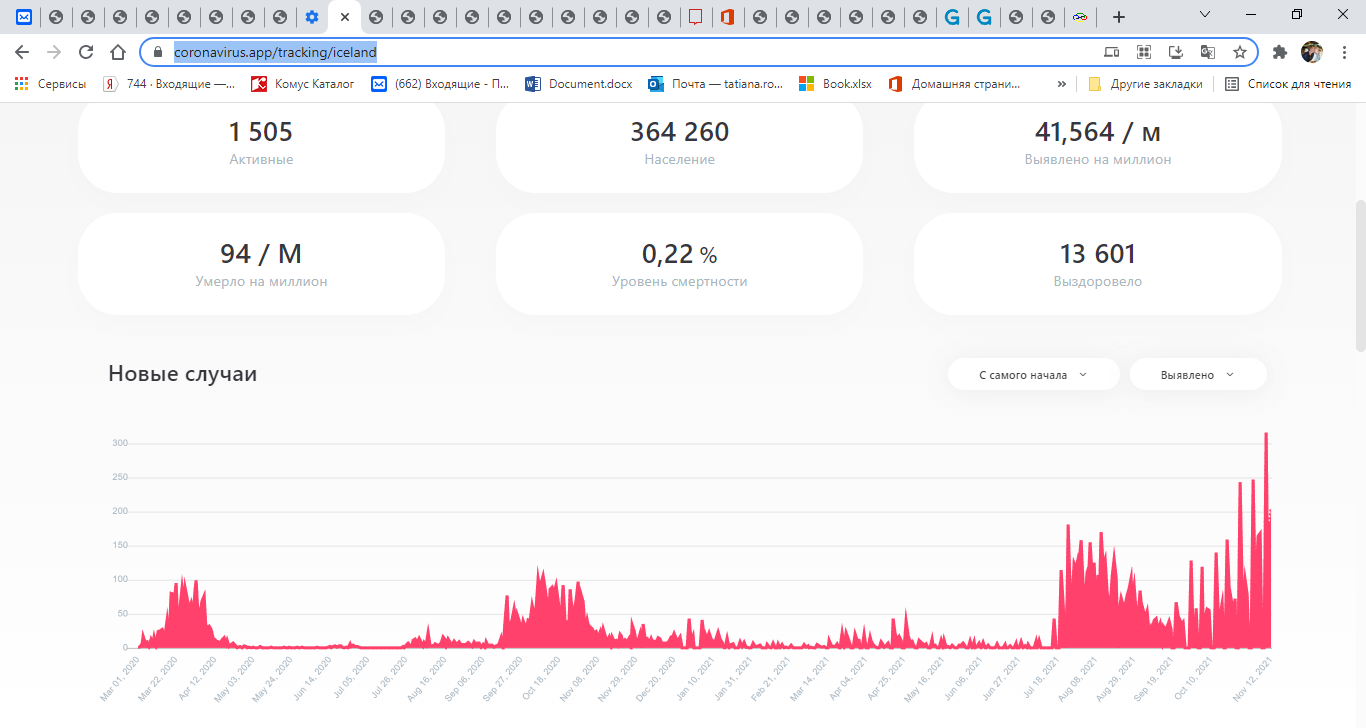Click the Google Translate icon in address bar

coord(1208,52)
